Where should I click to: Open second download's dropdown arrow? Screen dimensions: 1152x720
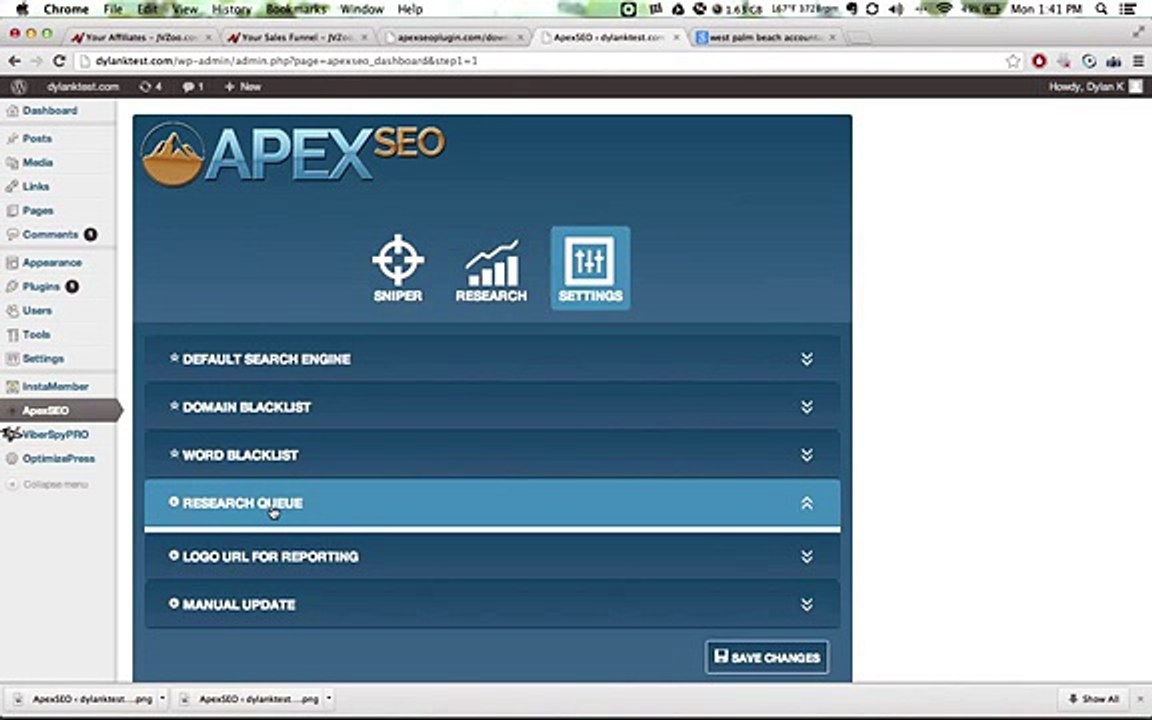pyautogui.click(x=328, y=699)
